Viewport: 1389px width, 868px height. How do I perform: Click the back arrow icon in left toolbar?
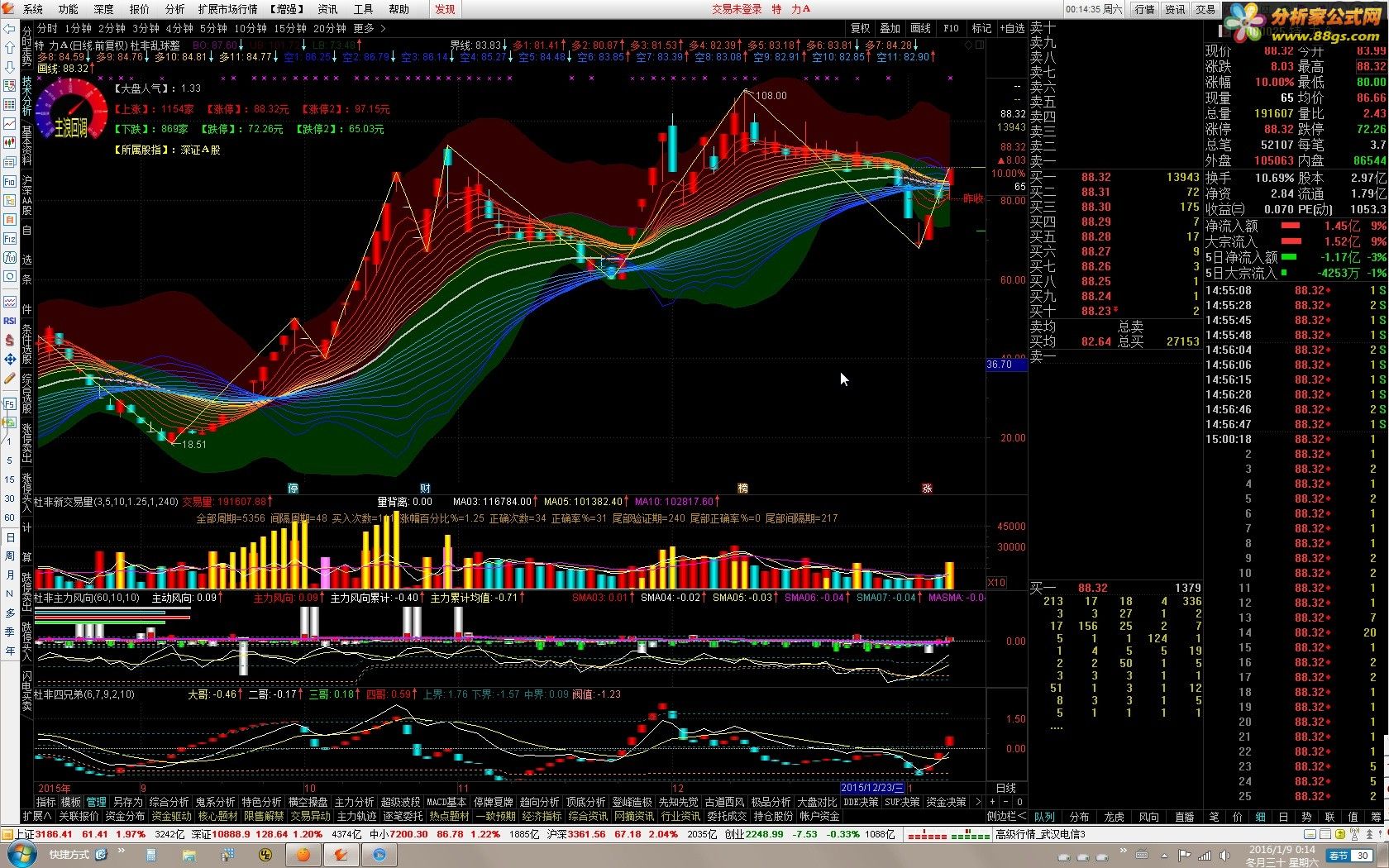9,28
